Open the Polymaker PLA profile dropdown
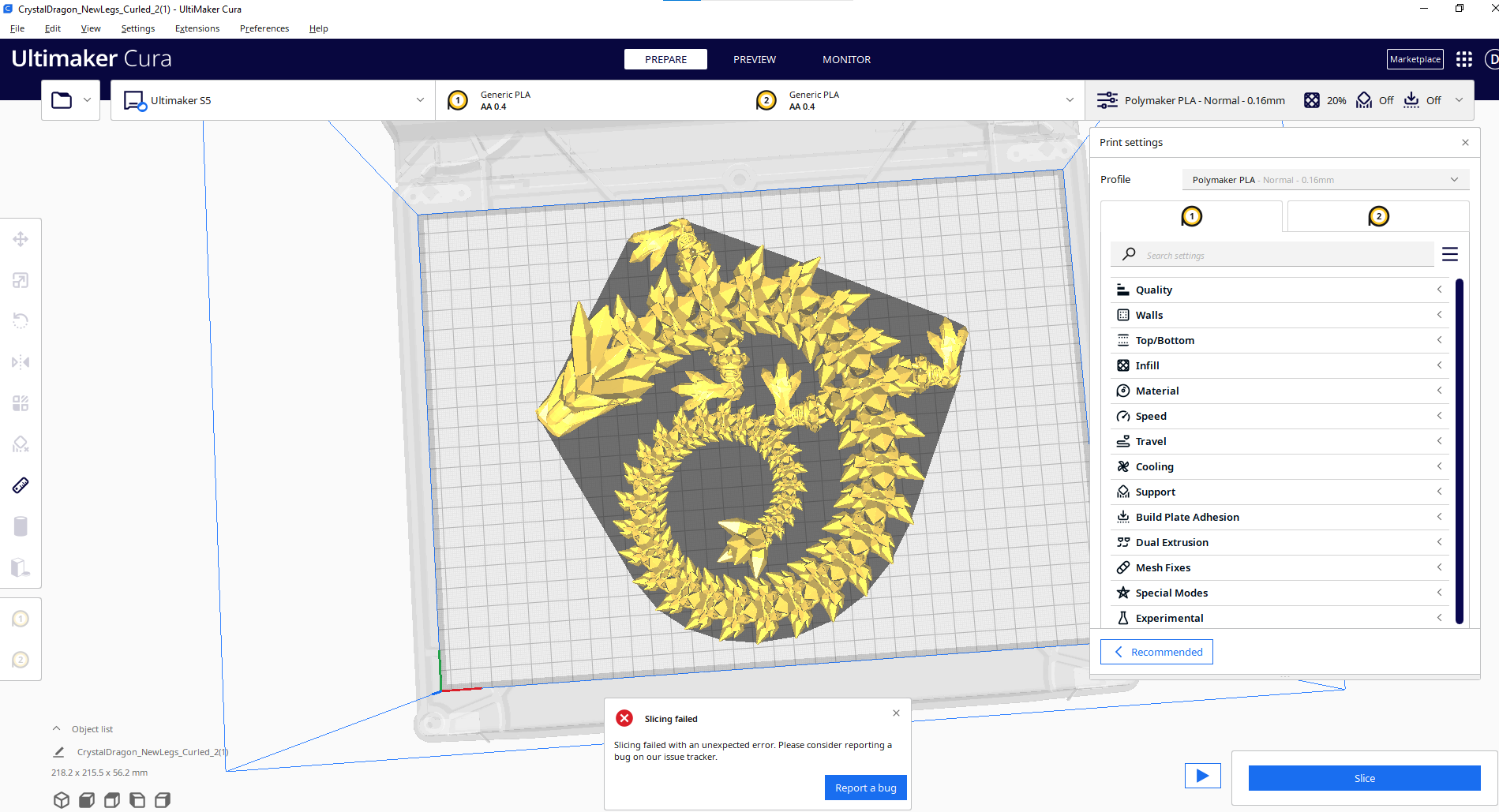The image size is (1499, 812). pos(1325,179)
